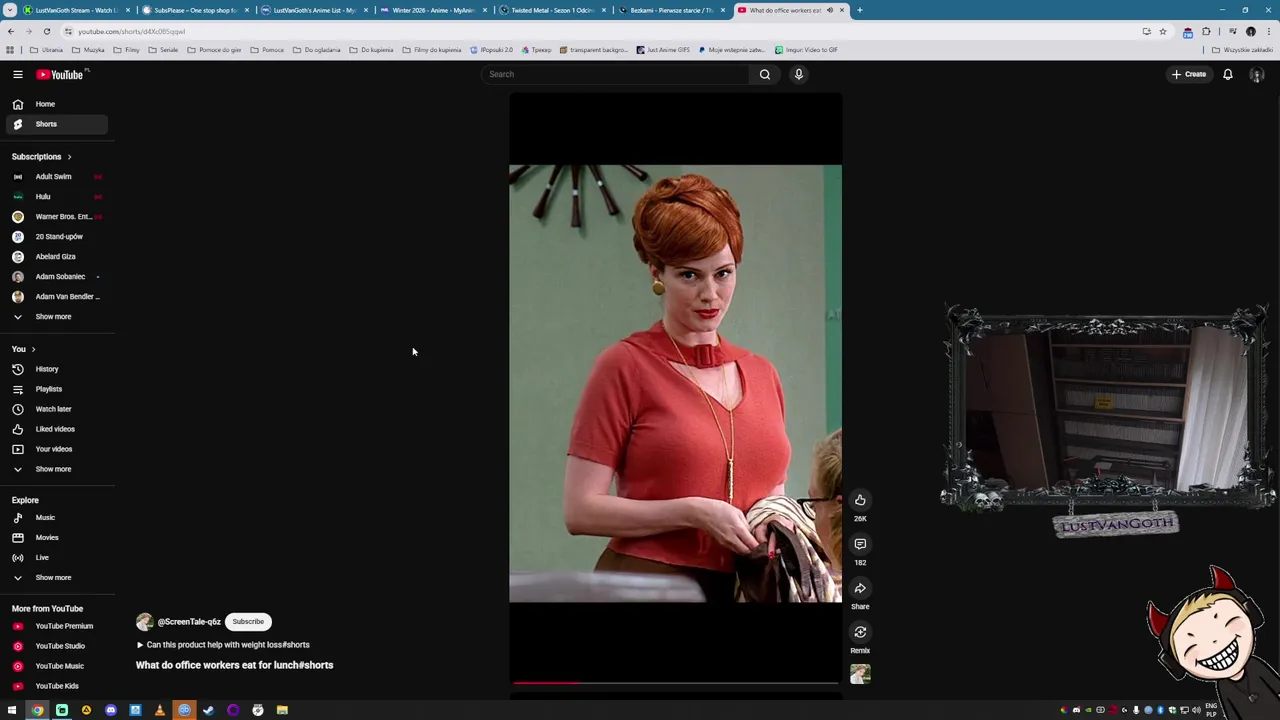Open the Muzyka bookmarks folder

[88, 50]
